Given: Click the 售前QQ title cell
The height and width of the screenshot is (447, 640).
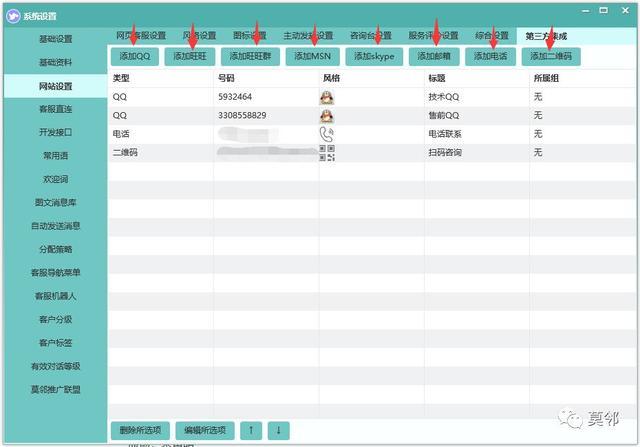Looking at the screenshot, I should [x=477, y=116].
